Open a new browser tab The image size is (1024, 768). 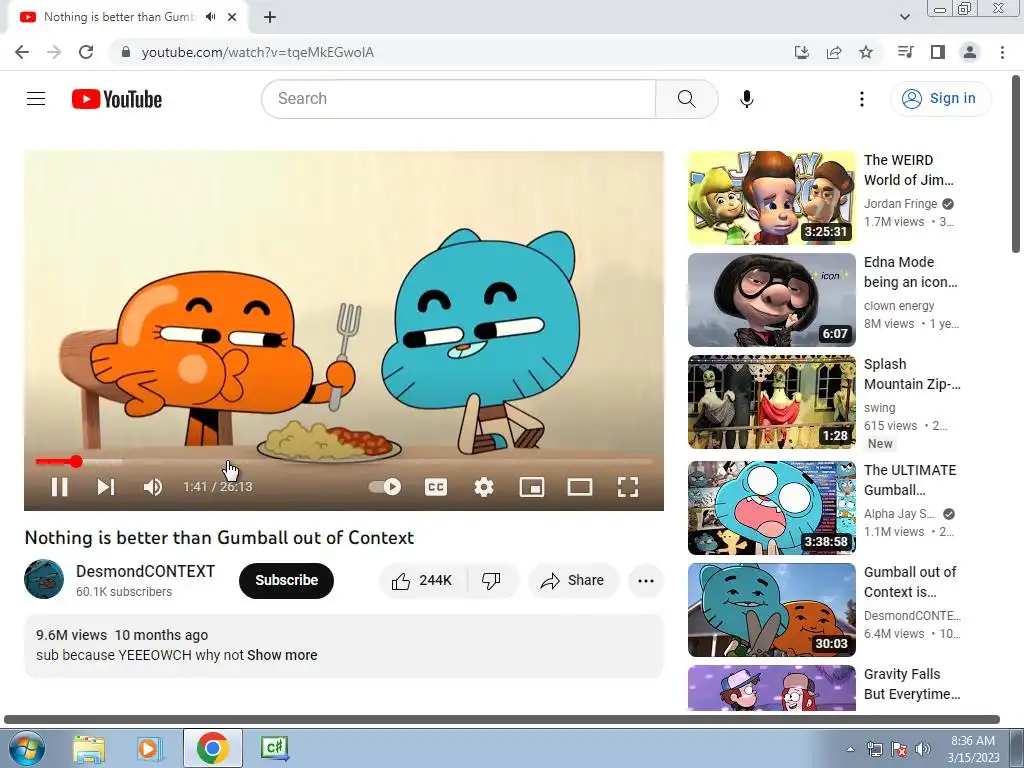270,18
